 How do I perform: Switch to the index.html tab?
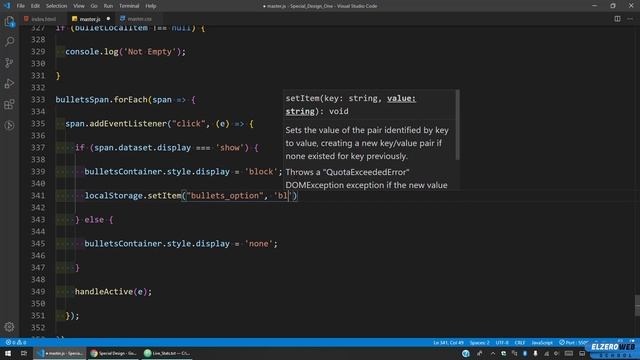coord(43,19)
